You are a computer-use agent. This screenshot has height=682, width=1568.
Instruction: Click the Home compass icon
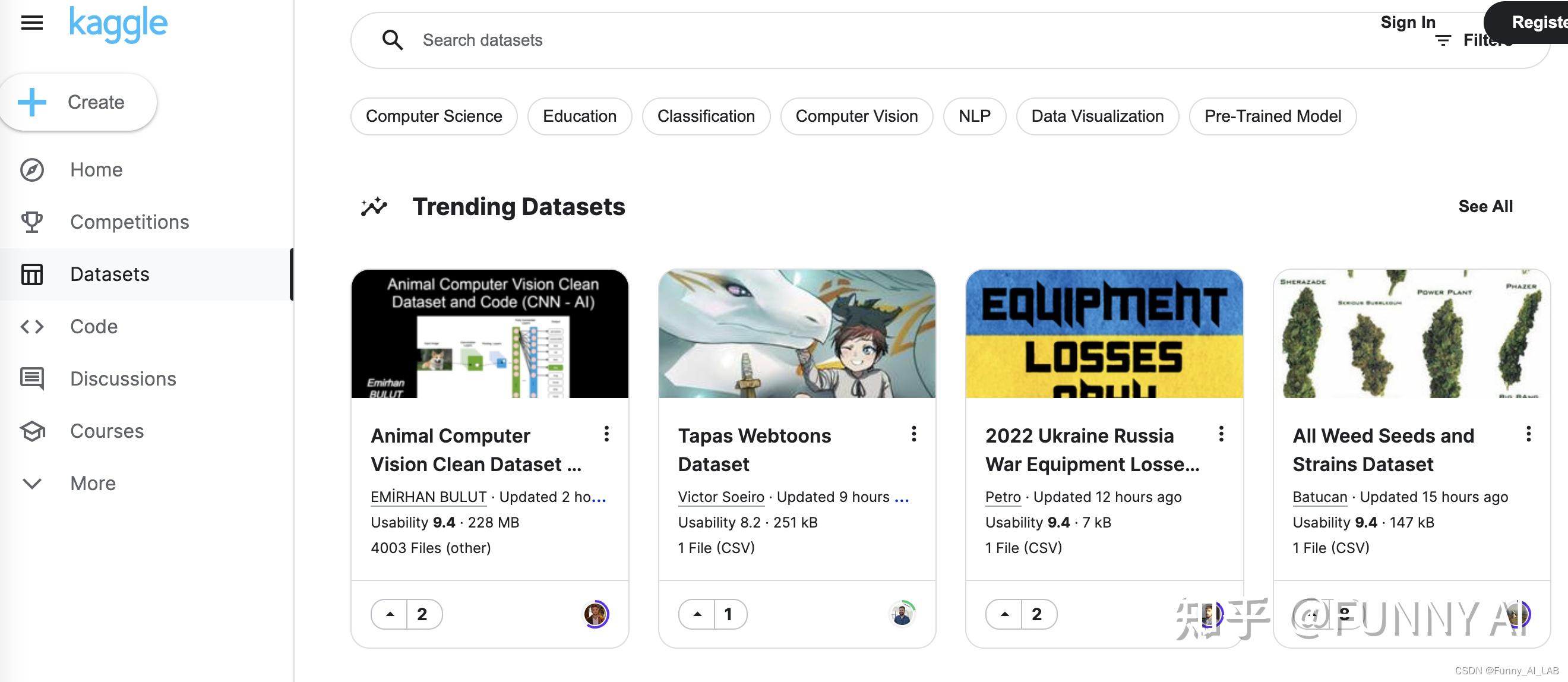click(x=31, y=170)
